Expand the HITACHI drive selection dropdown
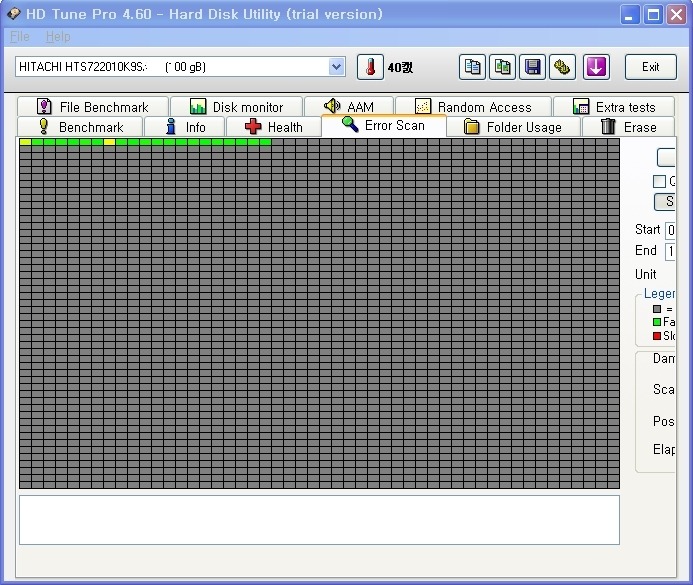Screen dimensions: 693x585 [336, 67]
